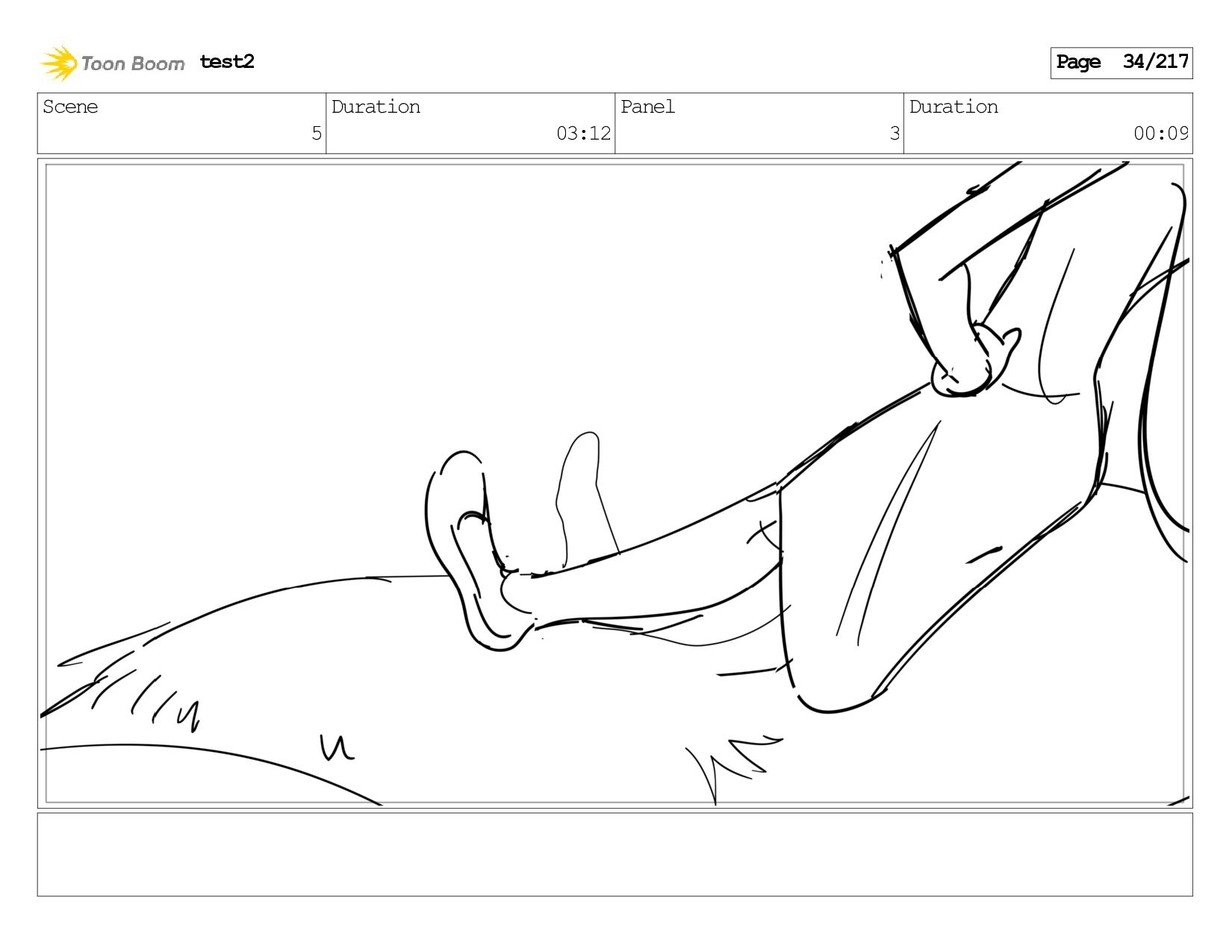The image size is (1232, 952).
Task: Click the scene number '5'
Action: click(x=317, y=134)
